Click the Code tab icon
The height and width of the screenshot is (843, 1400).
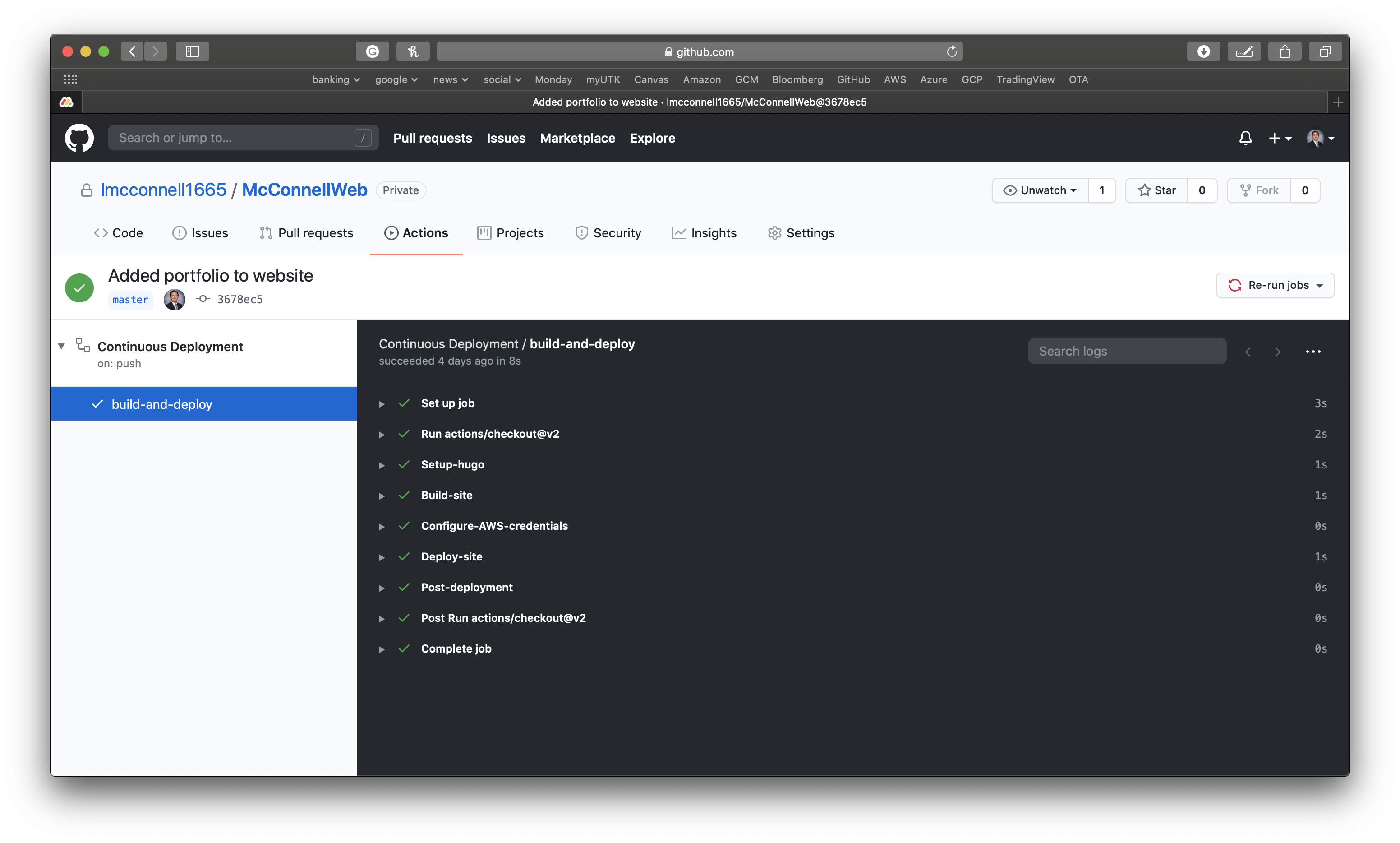(x=100, y=232)
